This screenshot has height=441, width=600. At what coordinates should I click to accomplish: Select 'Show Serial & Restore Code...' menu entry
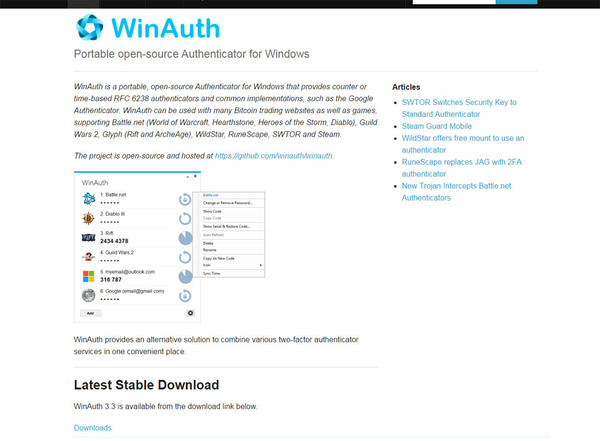tap(227, 226)
